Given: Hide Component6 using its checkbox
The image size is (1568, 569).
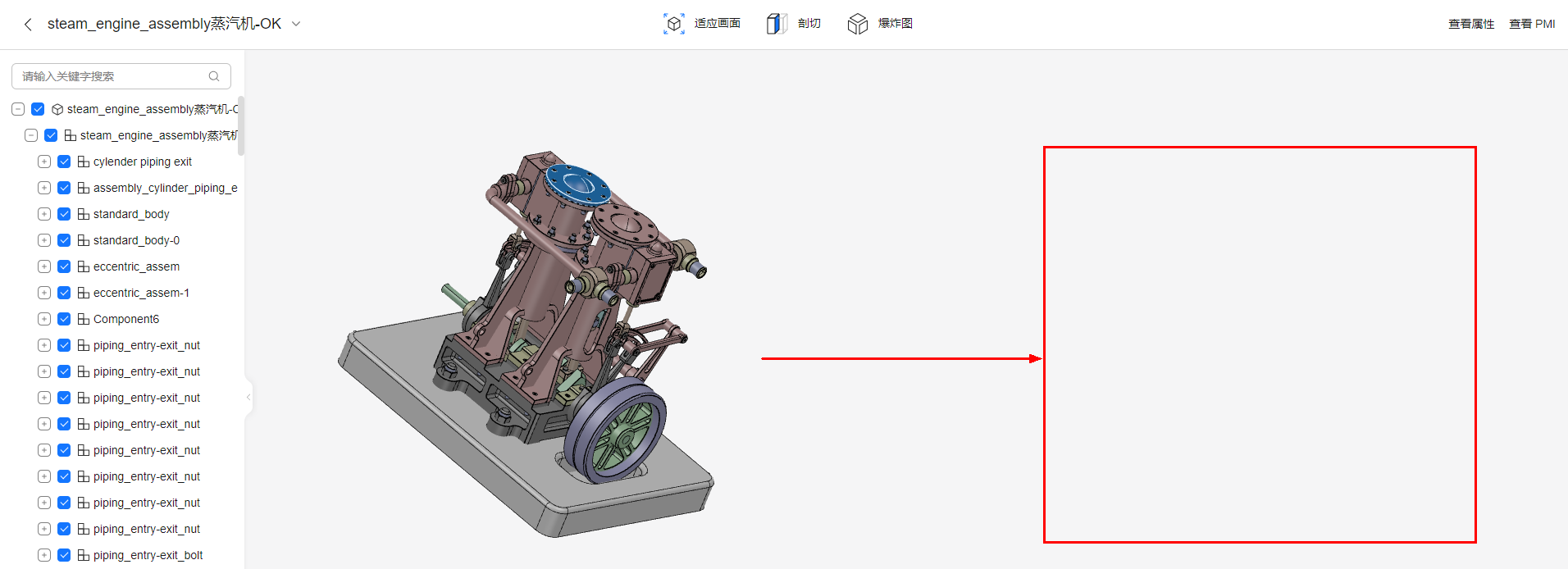Looking at the screenshot, I should (64, 319).
